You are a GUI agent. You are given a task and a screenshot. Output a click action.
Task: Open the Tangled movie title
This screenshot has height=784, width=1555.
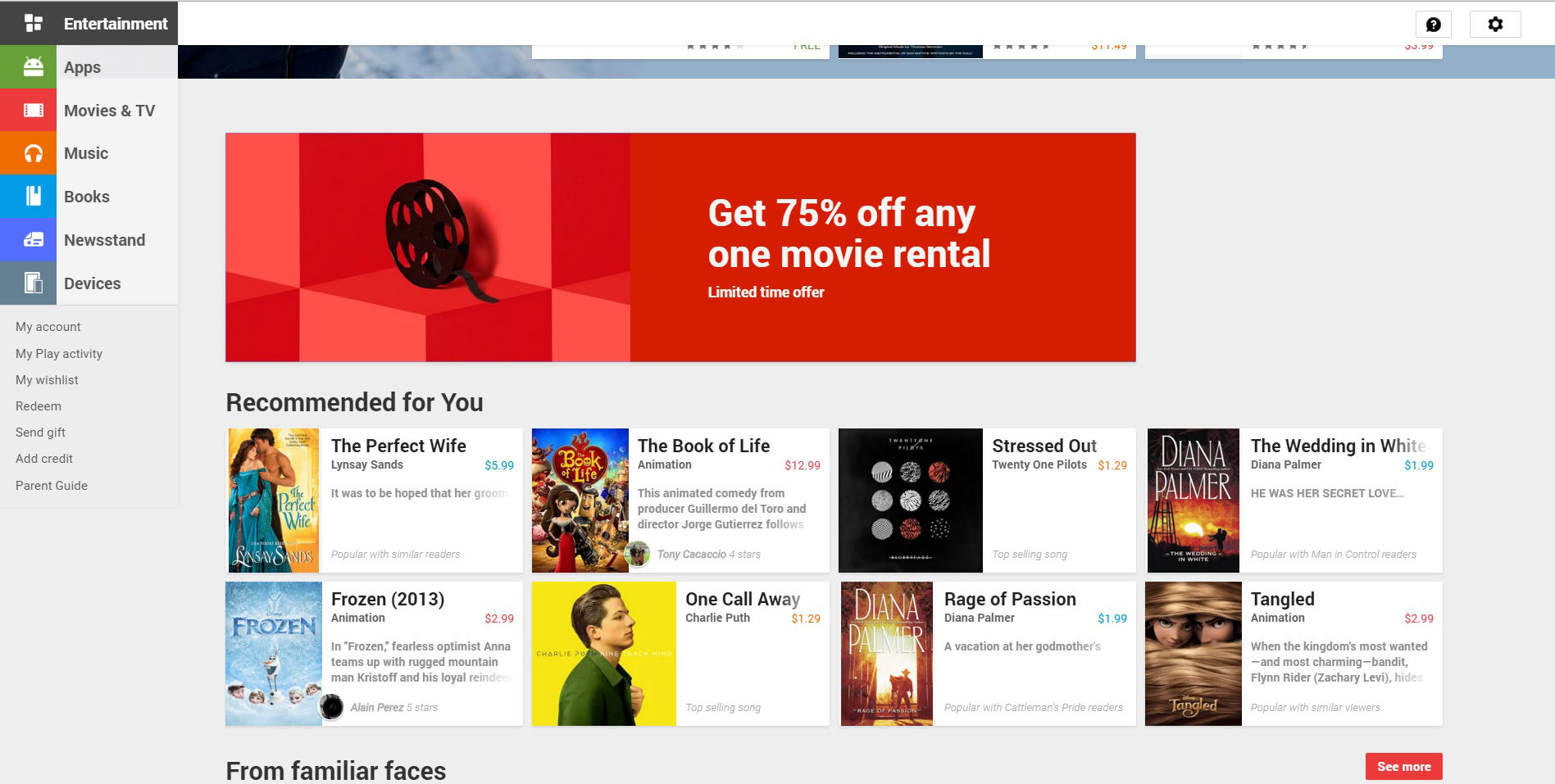(x=1282, y=600)
